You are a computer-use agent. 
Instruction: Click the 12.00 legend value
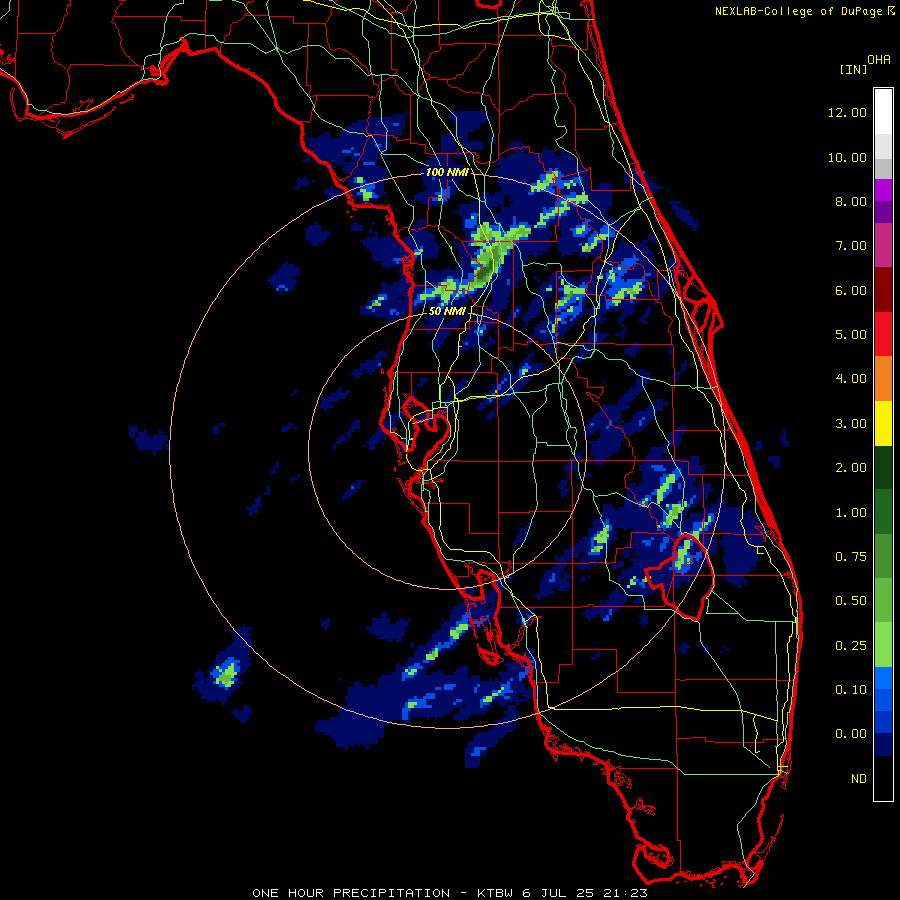(x=847, y=112)
